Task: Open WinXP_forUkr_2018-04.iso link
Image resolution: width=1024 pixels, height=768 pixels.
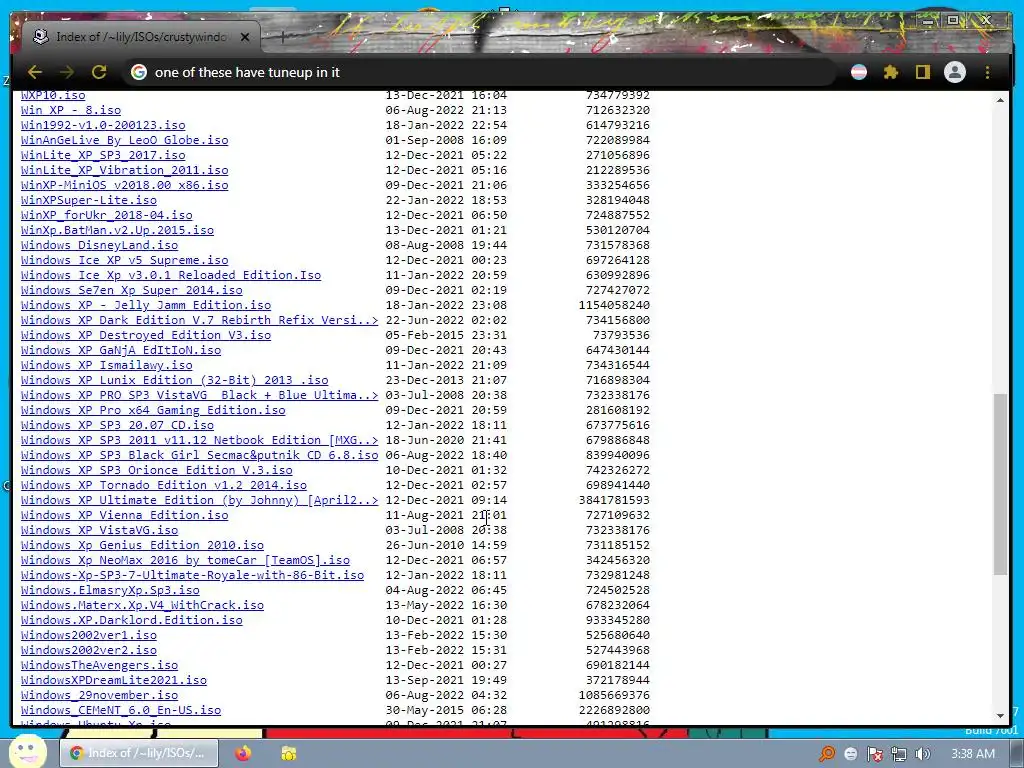Action: [106, 216]
